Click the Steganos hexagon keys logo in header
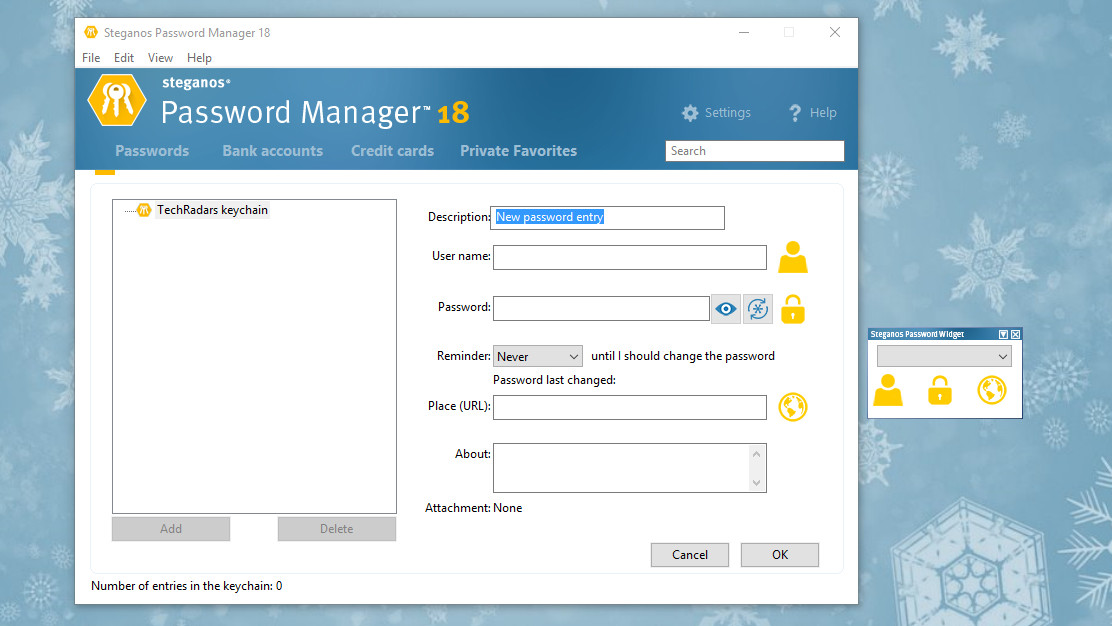Viewport: 1112px width, 626px height. pyautogui.click(x=117, y=100)
